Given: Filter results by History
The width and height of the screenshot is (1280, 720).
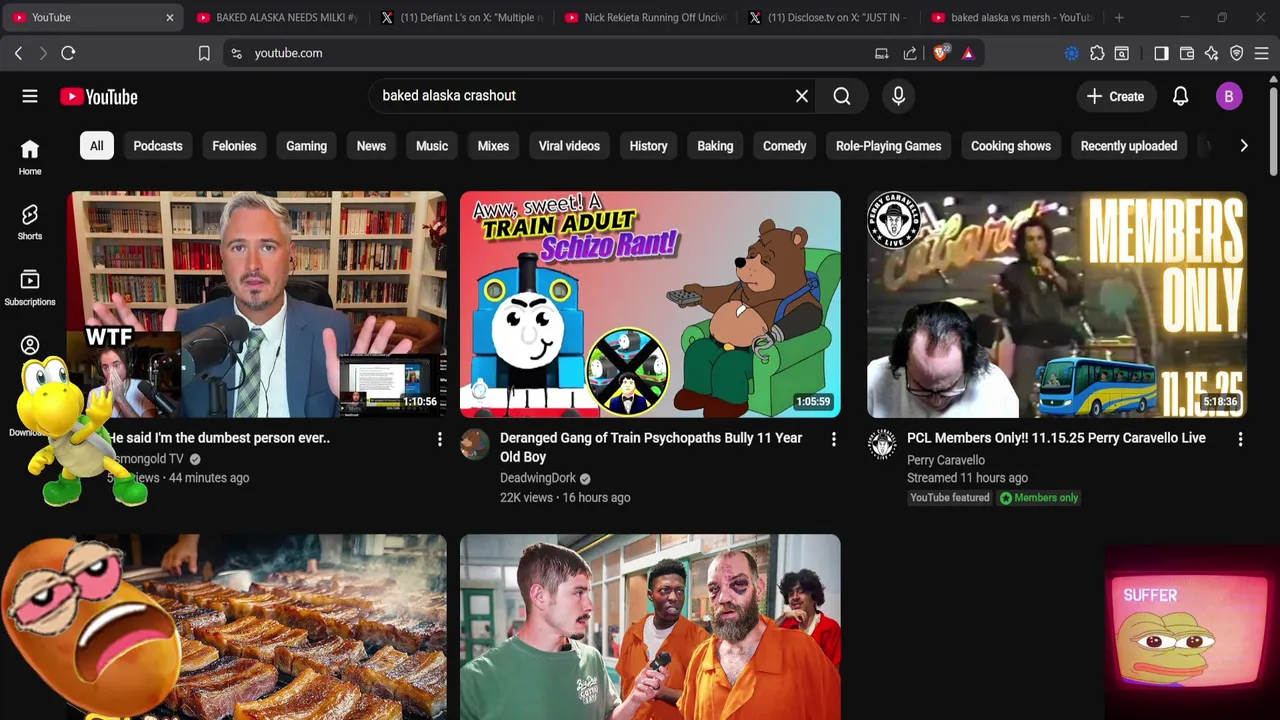Looking at the screenshot, I should [x=648, y=146].
